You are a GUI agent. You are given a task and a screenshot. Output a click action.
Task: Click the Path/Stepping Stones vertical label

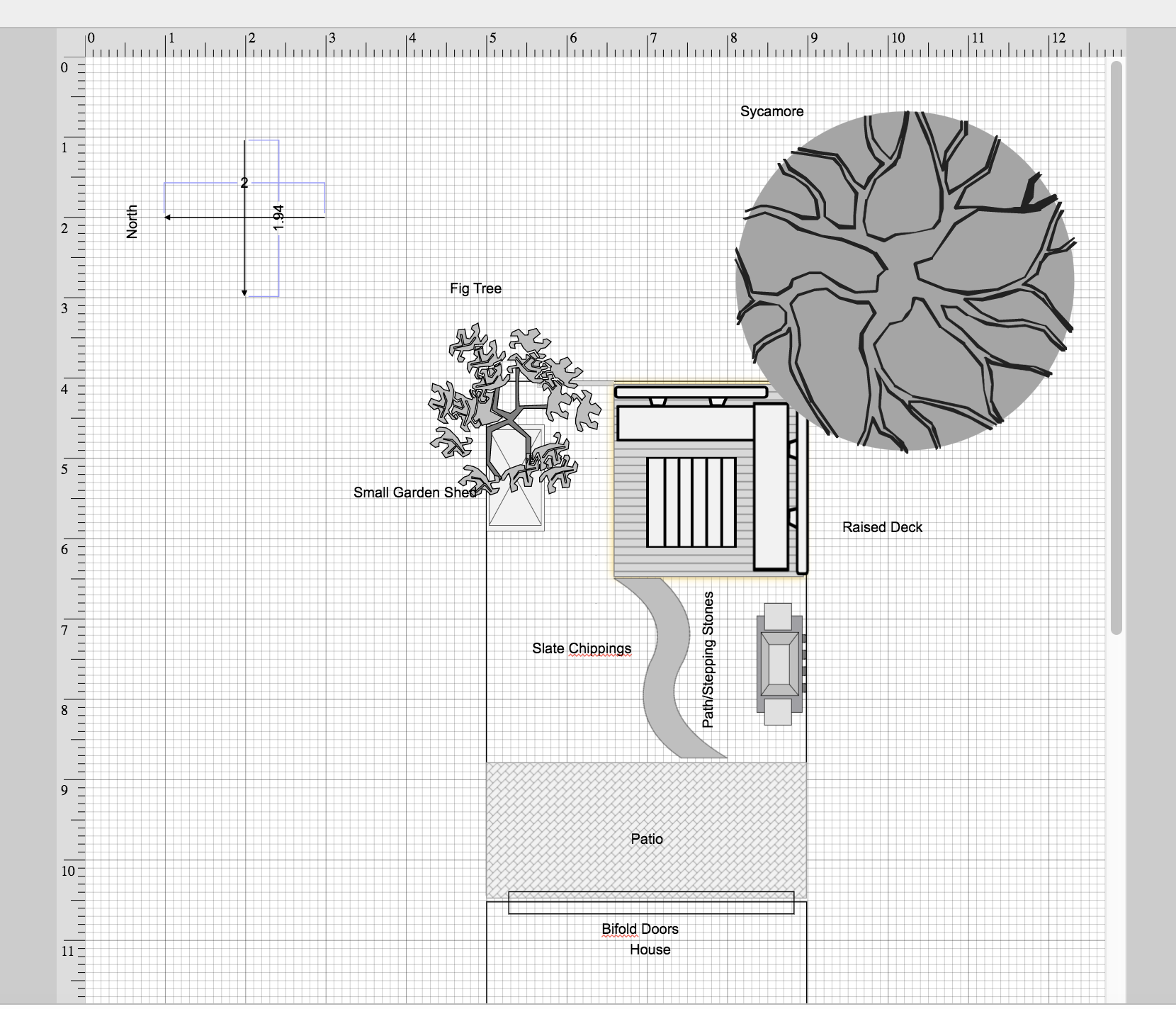[708, 660]
